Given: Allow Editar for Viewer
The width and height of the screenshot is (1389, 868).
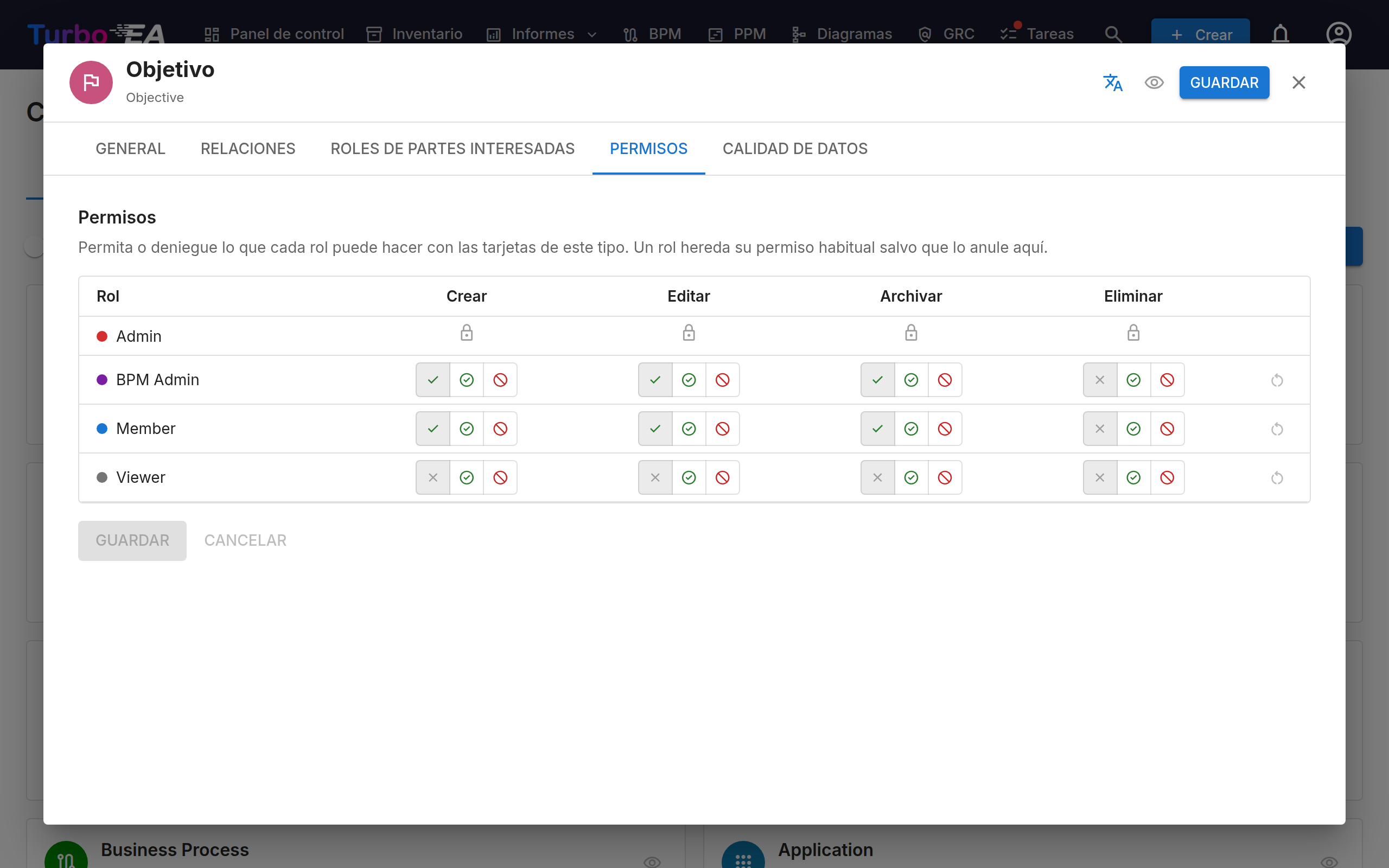Looking at the screenshot, I should [x=689, y=477].
